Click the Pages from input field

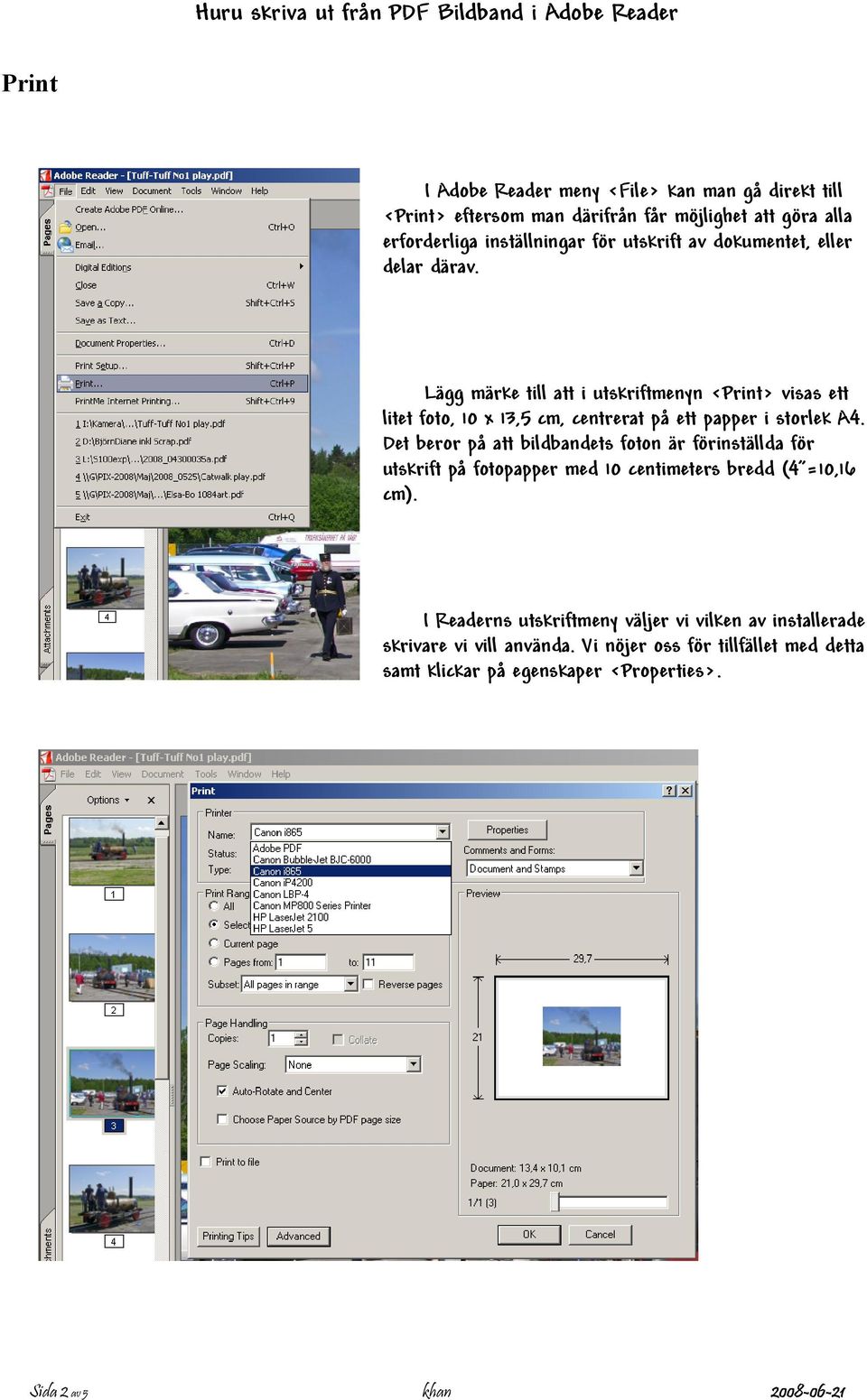(x=301, y=962)
